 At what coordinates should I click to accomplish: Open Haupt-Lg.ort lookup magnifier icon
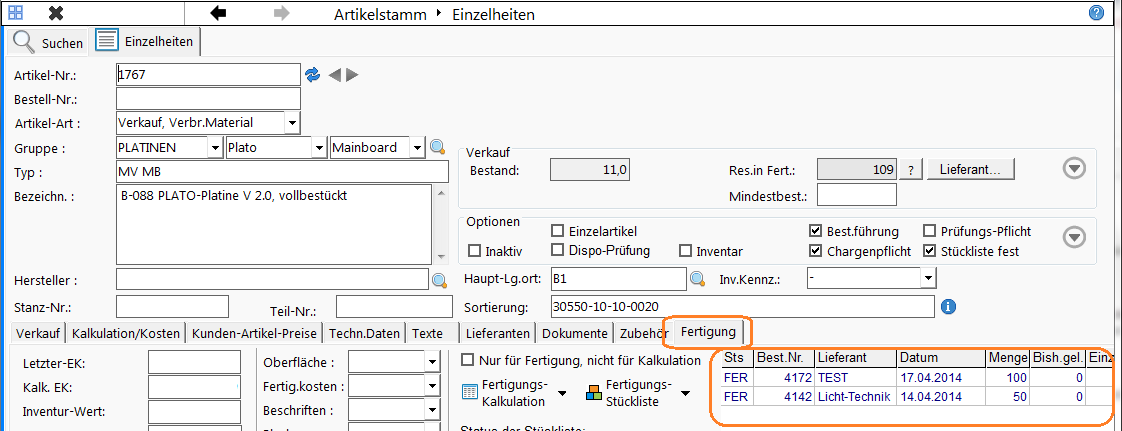(x=697, y=278)
